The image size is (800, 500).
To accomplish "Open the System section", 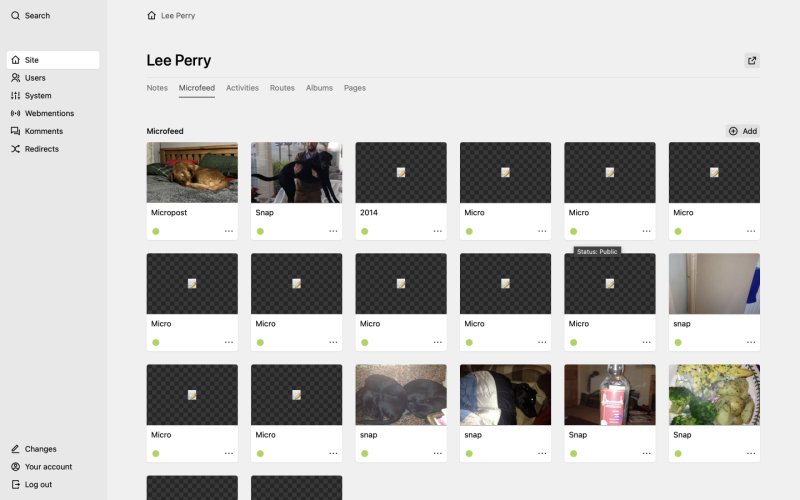I will point(31,95).
